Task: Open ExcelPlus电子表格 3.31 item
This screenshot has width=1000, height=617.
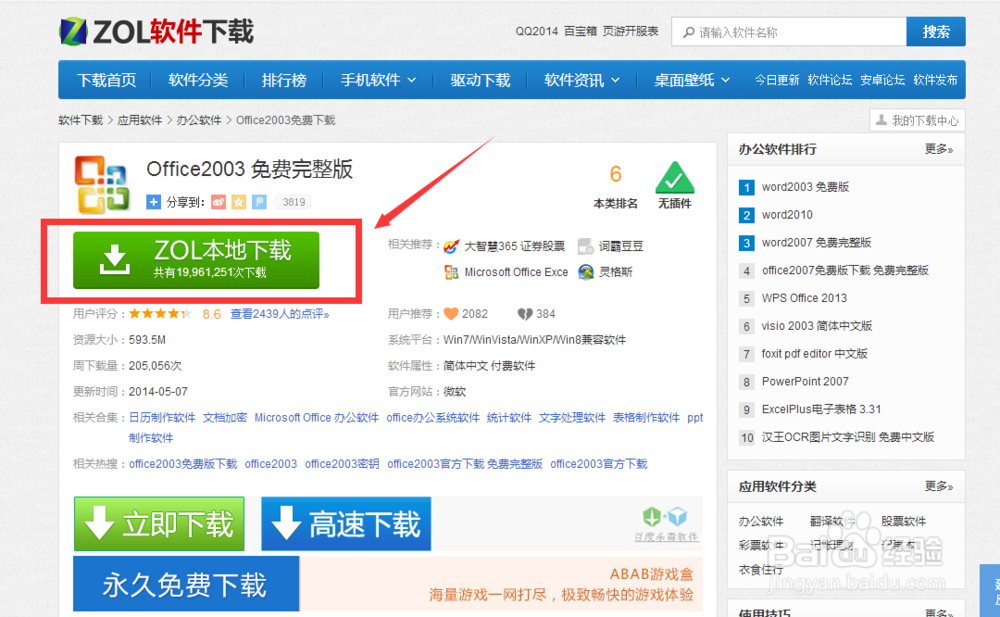Action: click(x=821, y=409)
